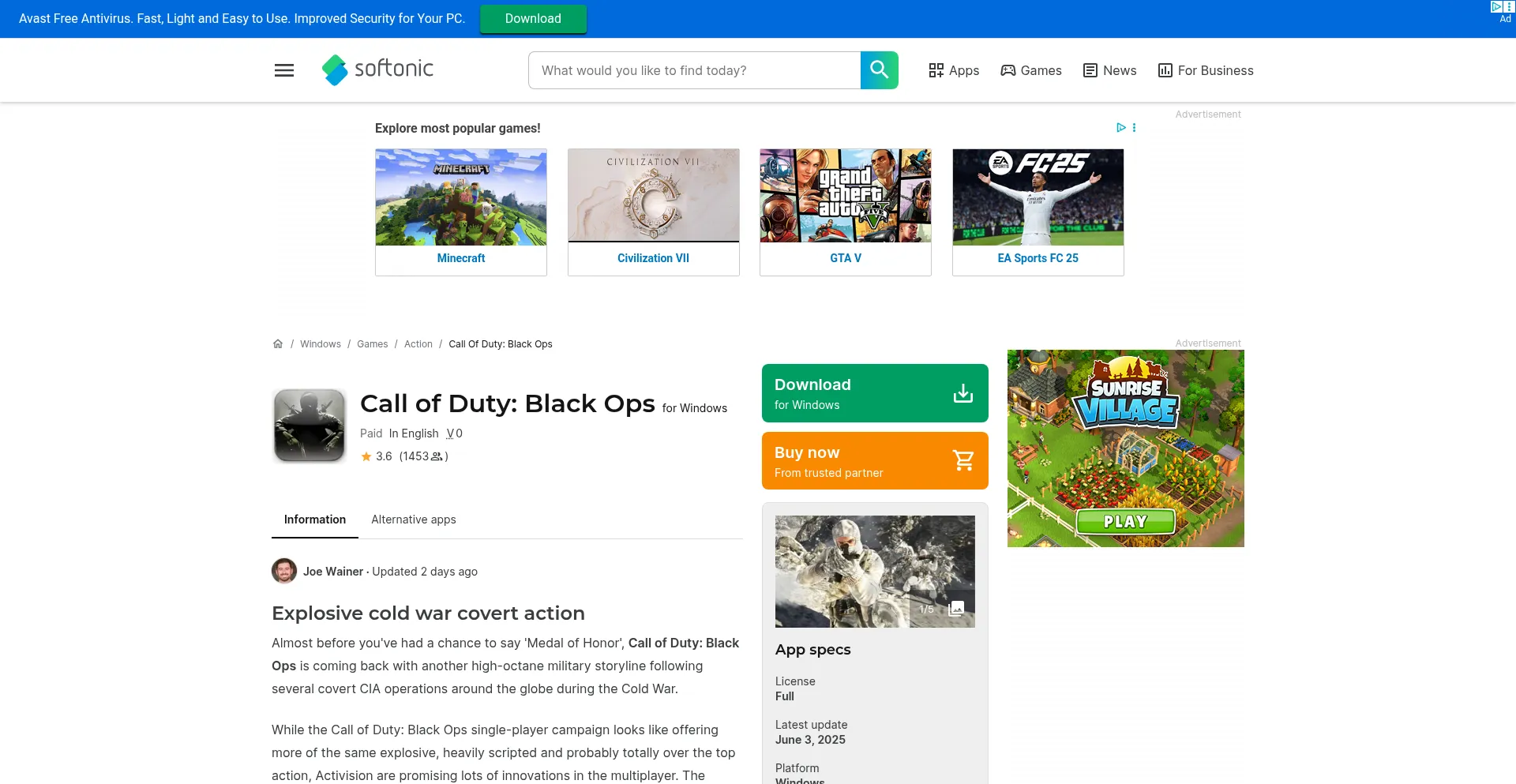1516x784 pixels.
Task: Click the Avast ad Download button
Action: coord(533,19)
